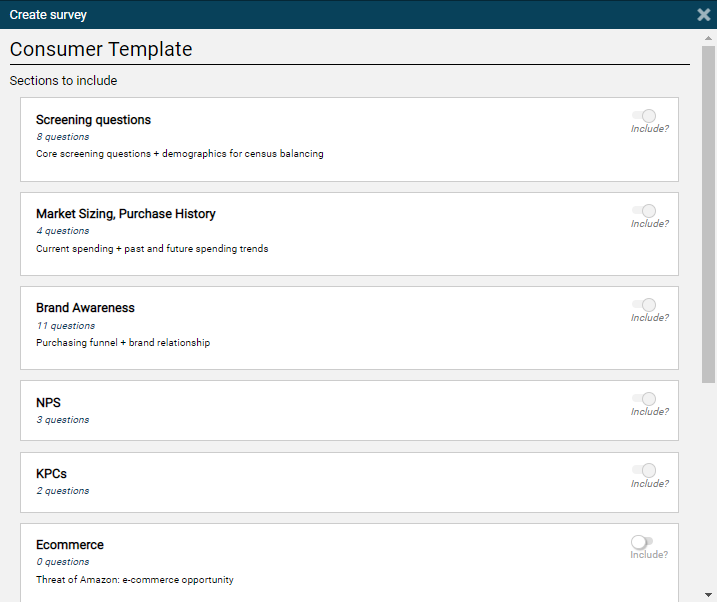Image resolution: width=717 pixels, height=602 pixels.
Task: Select the Brand Awareness section title
Action: [85, 308]
